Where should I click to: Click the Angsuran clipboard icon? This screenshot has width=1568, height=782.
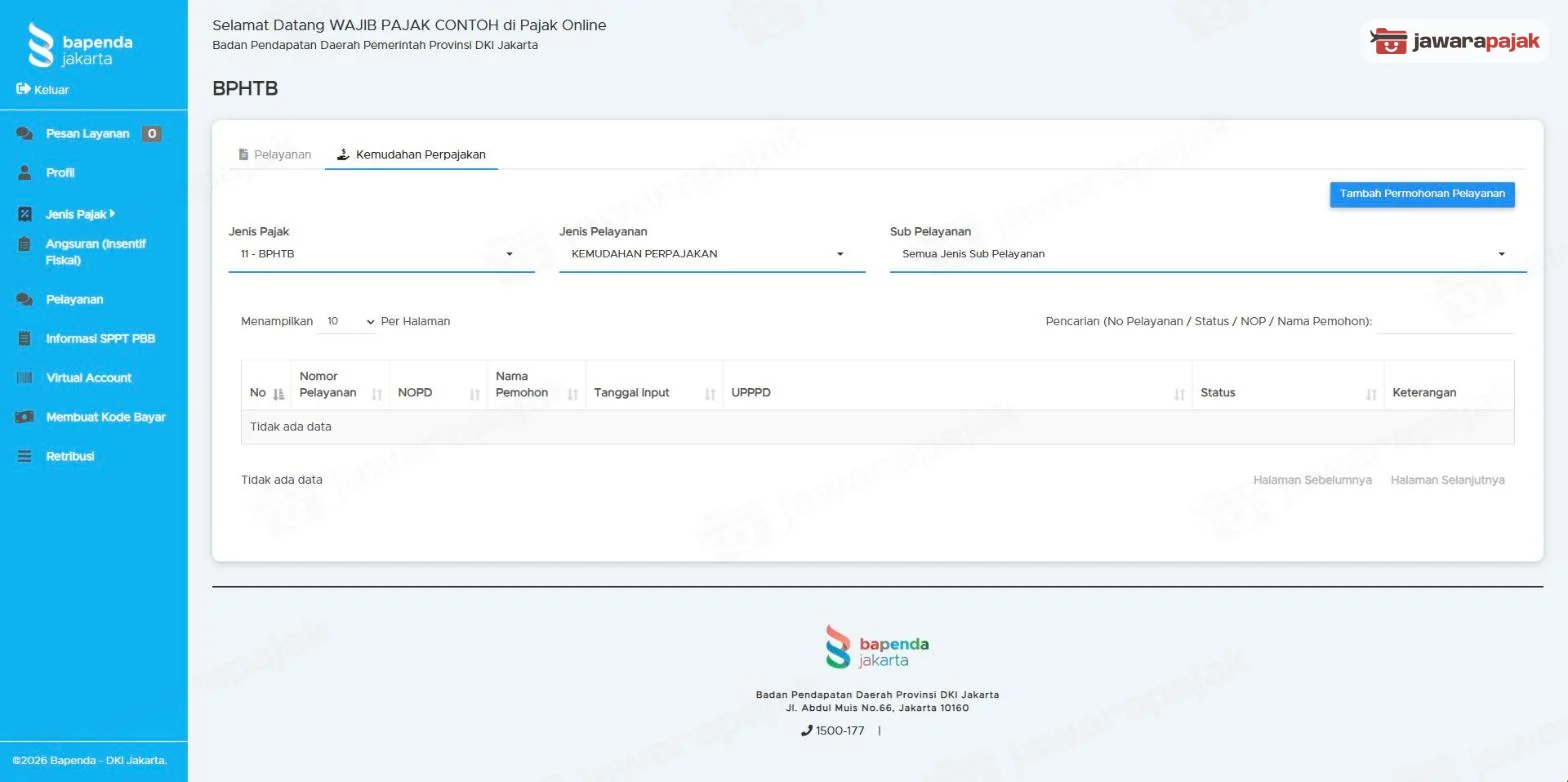25,244
